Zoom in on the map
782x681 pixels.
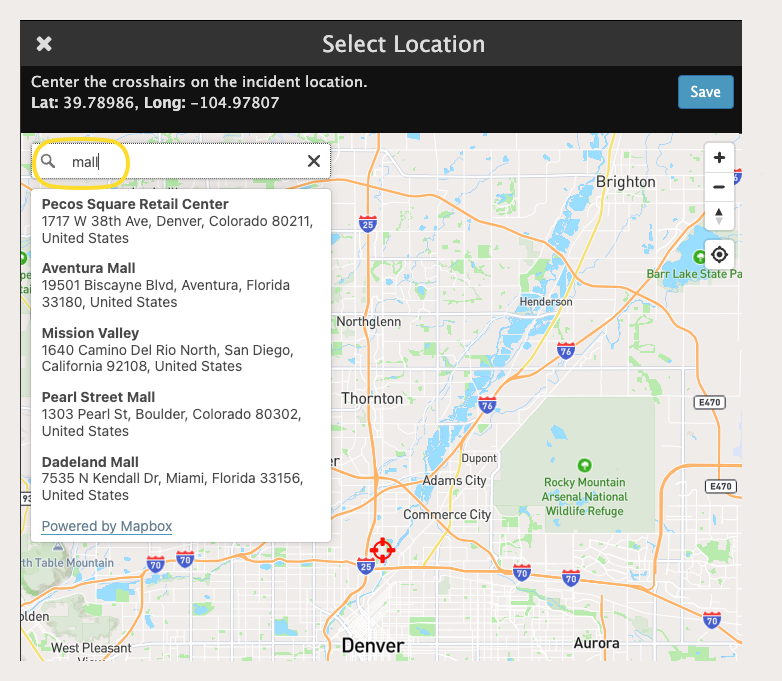point(719,158)
